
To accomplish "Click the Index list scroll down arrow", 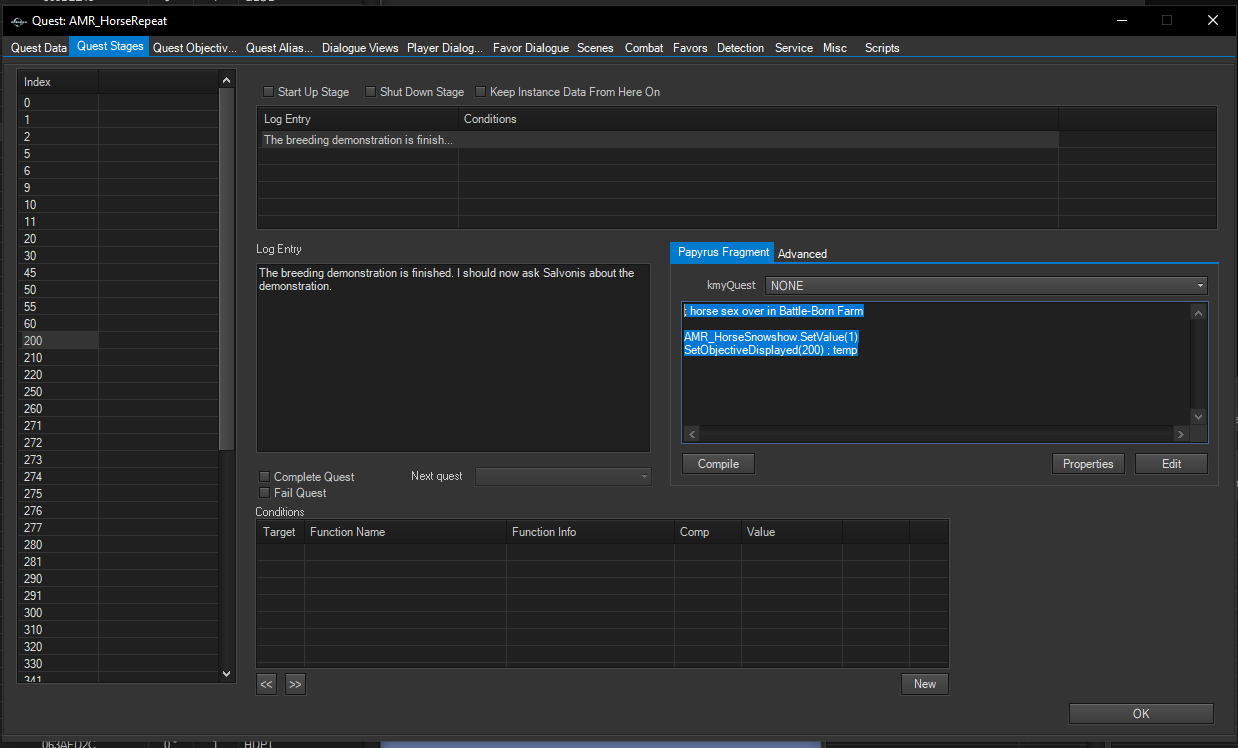I will 227,674.
